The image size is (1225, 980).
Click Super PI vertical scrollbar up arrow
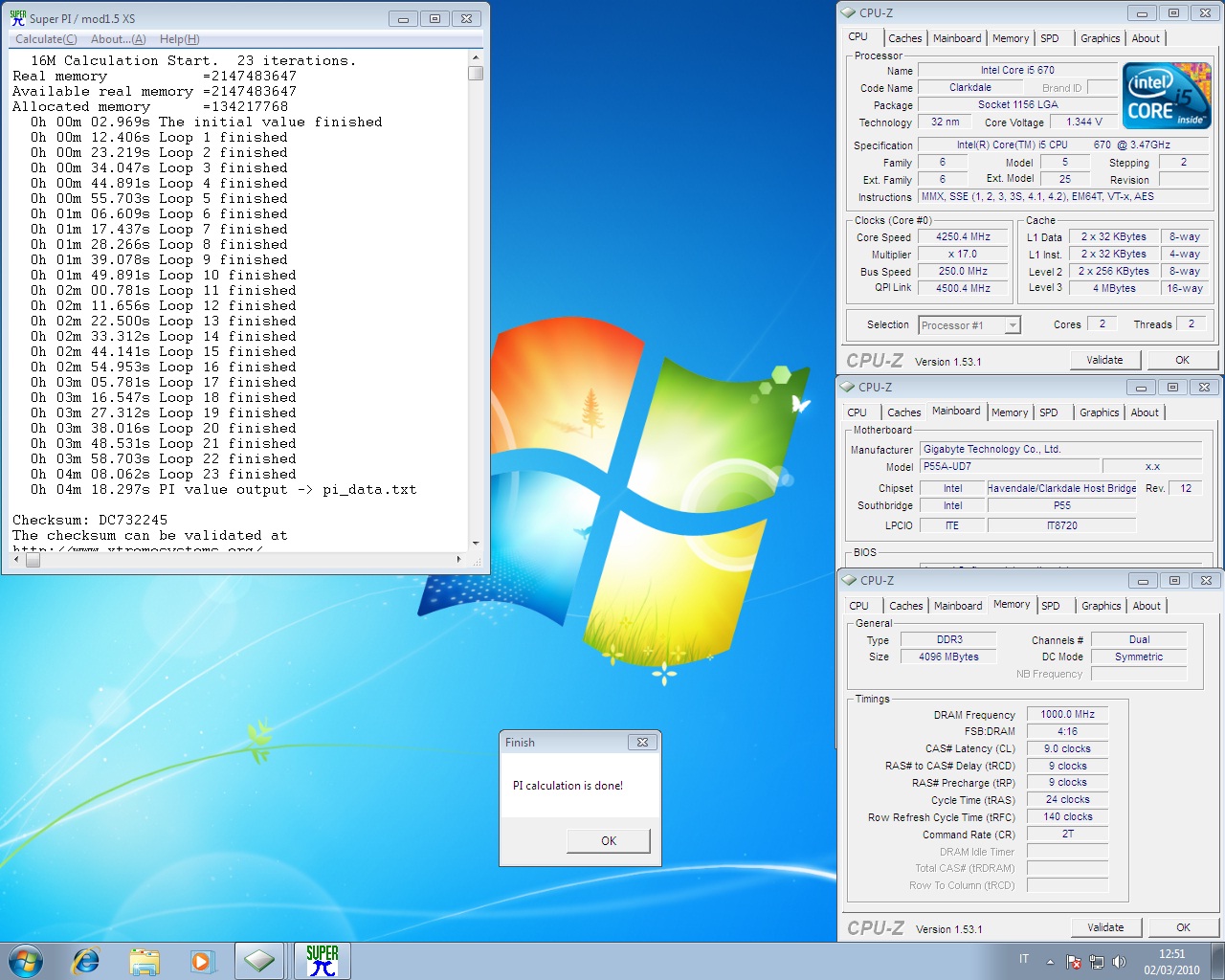476,57
